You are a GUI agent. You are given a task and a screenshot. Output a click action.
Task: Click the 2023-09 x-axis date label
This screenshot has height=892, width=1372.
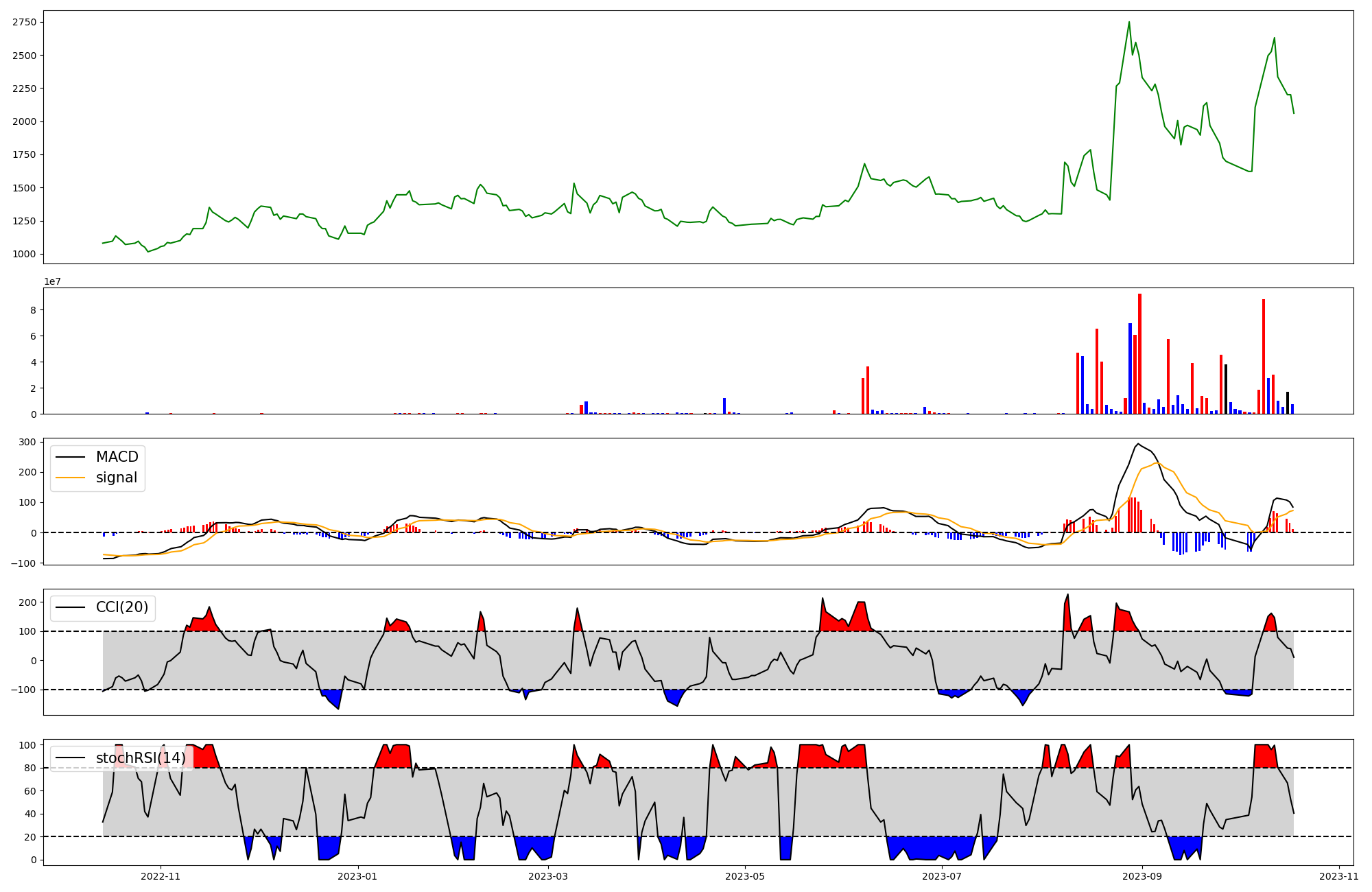coord(1142,876)
